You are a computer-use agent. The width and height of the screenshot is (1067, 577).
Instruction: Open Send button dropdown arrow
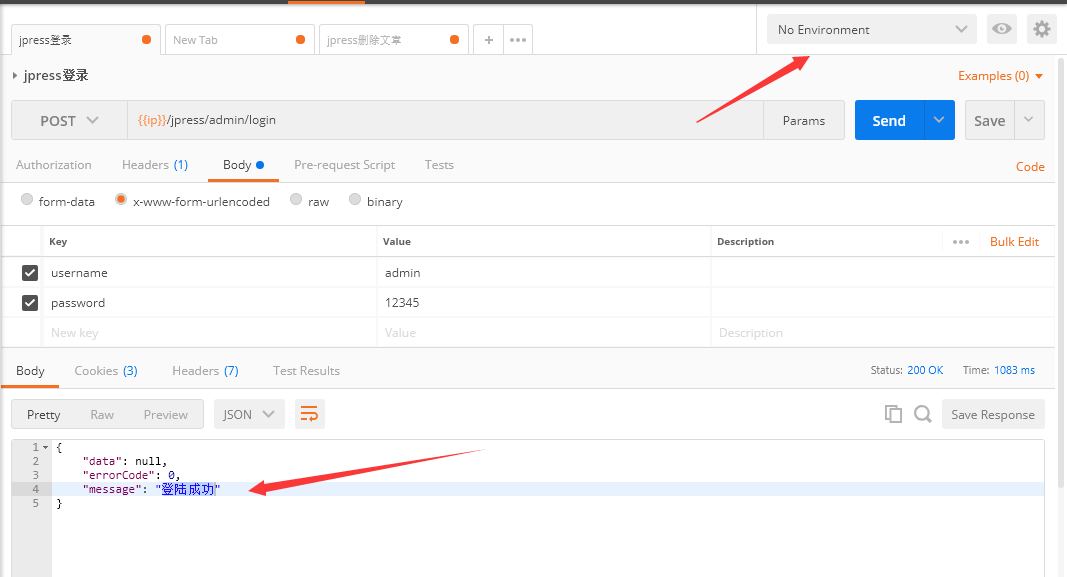(939, 120)
